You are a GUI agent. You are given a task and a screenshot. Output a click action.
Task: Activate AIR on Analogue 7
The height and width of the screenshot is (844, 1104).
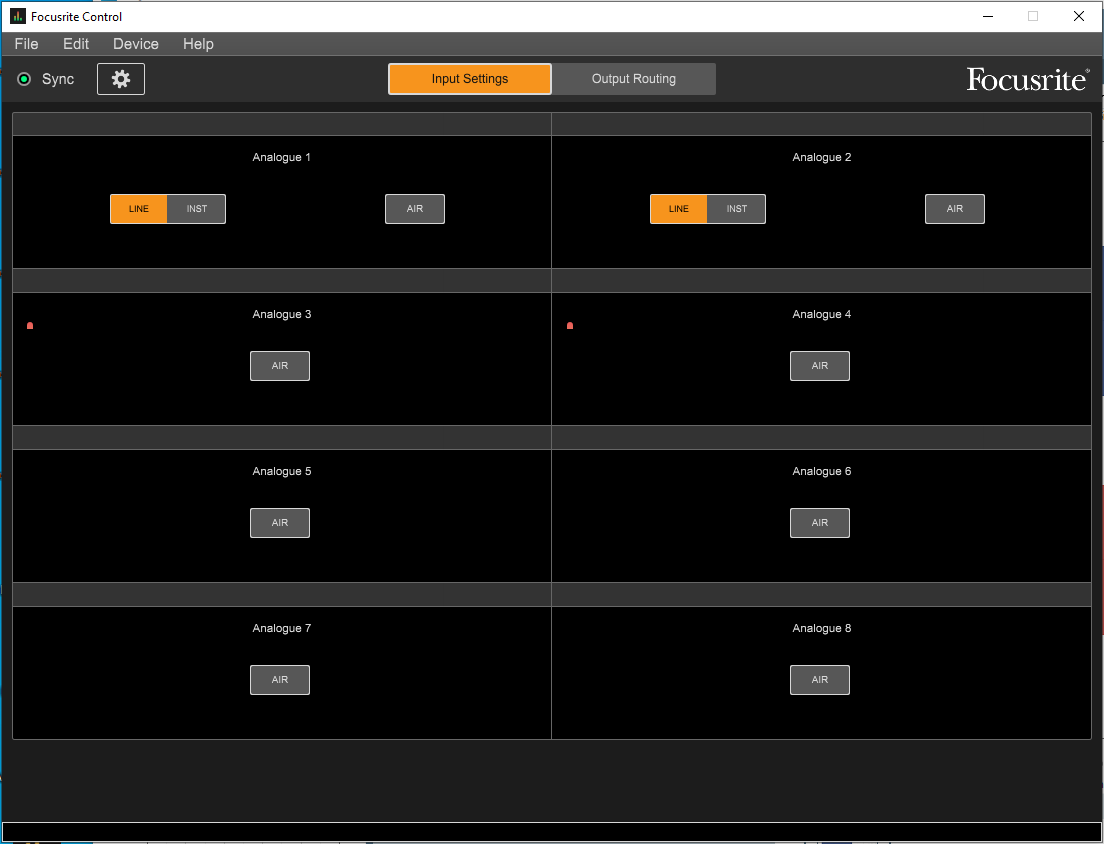click(x=280, y=680)
